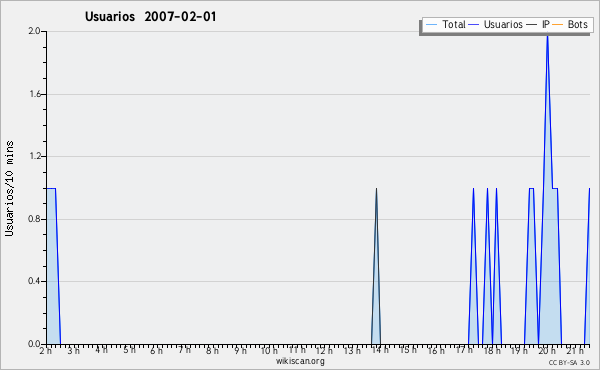The width and height of the screenshot is (600, 370).
Task: Click the '14 h' x-axis label
Action: 380,350
